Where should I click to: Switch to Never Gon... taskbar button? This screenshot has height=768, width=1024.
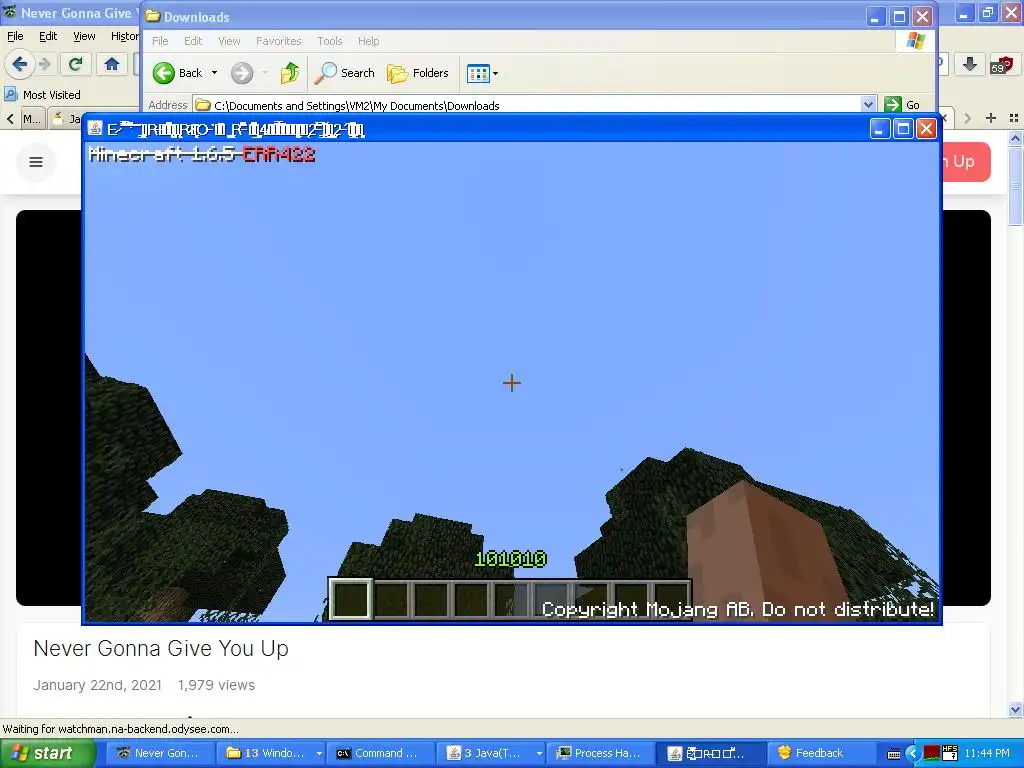point(161,753)
